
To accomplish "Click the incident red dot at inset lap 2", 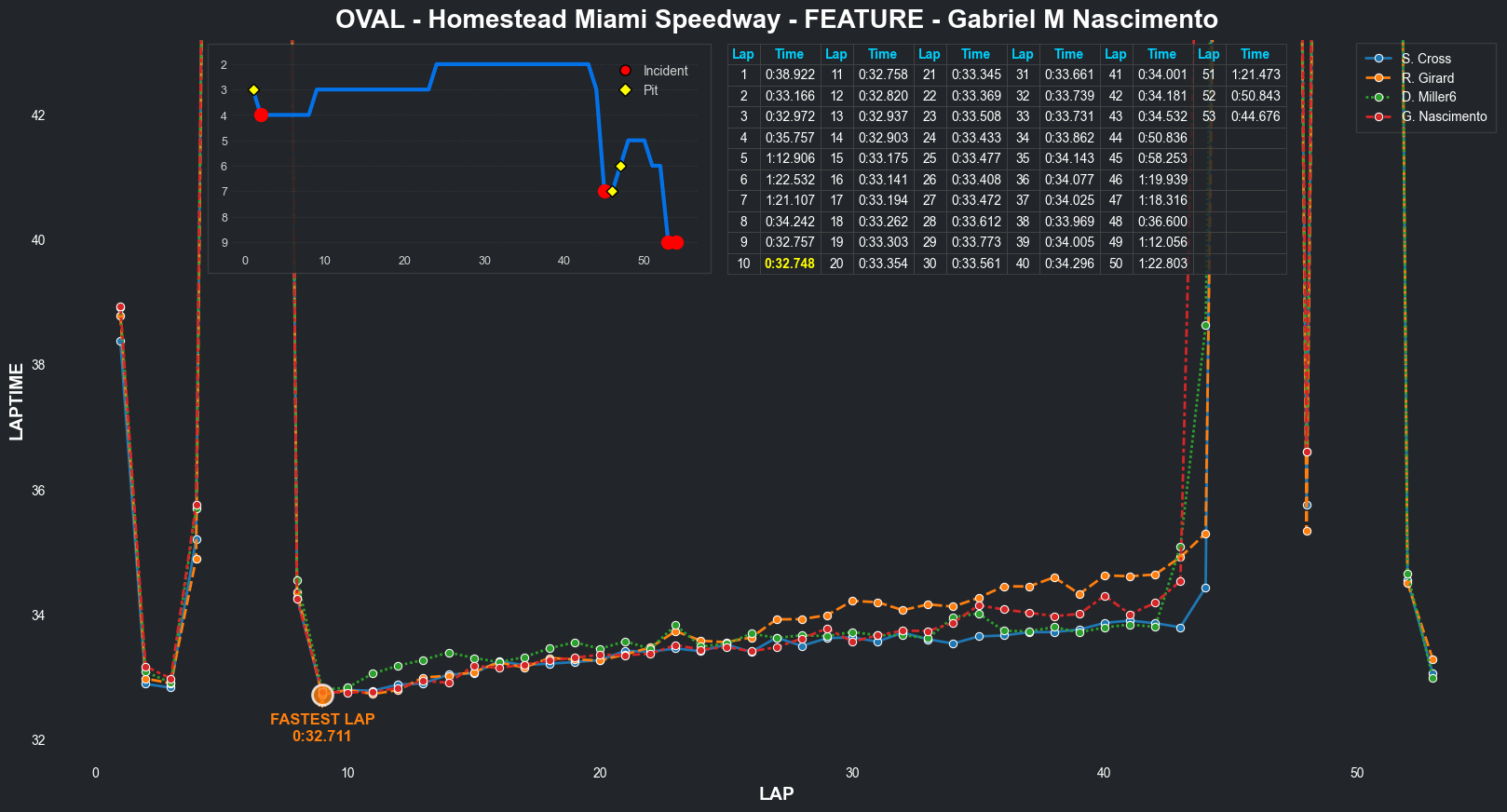I will pos(261,115).
